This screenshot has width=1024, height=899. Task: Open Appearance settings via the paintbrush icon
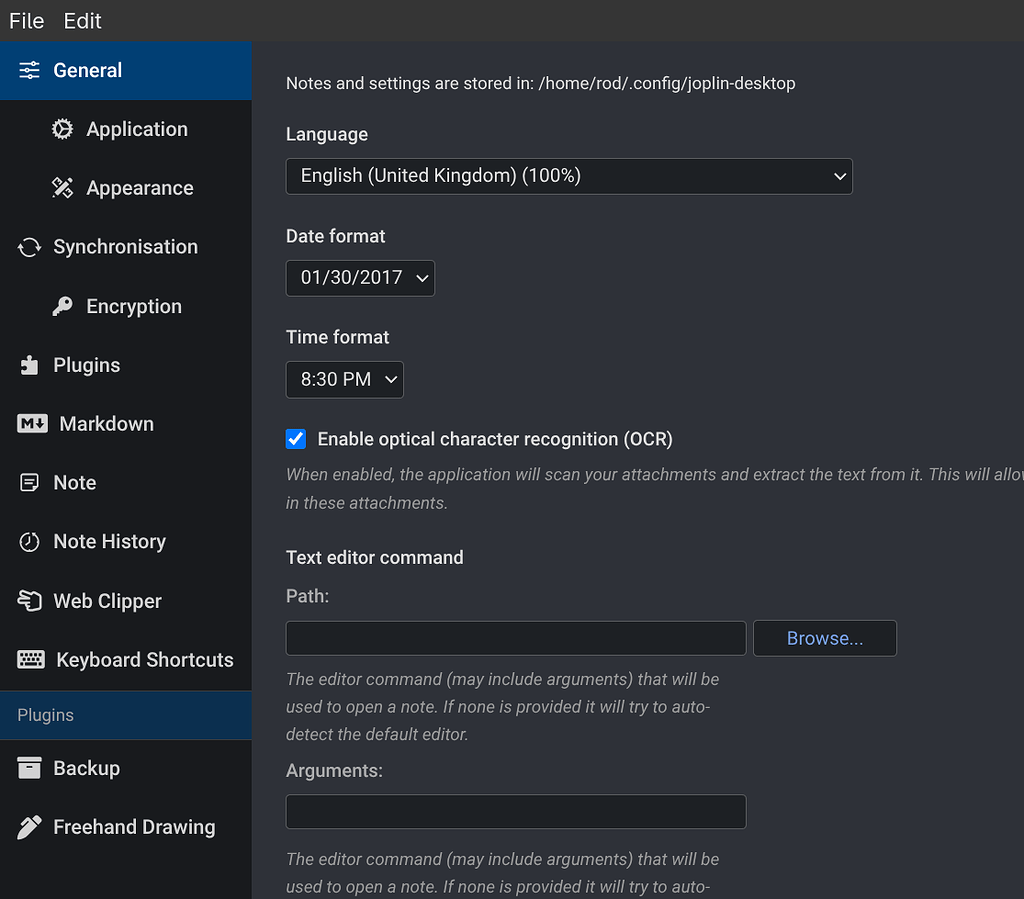point(61,188)
